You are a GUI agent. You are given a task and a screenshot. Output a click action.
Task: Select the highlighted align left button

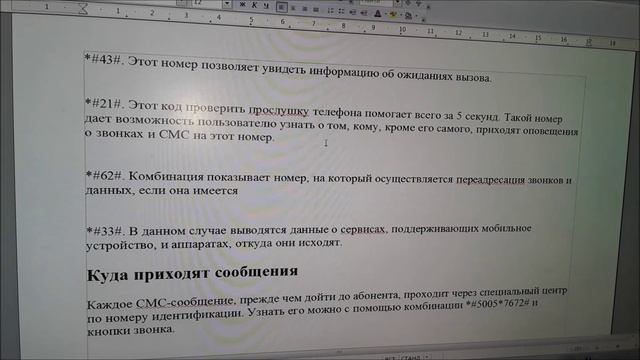click(x=282, y=7)
